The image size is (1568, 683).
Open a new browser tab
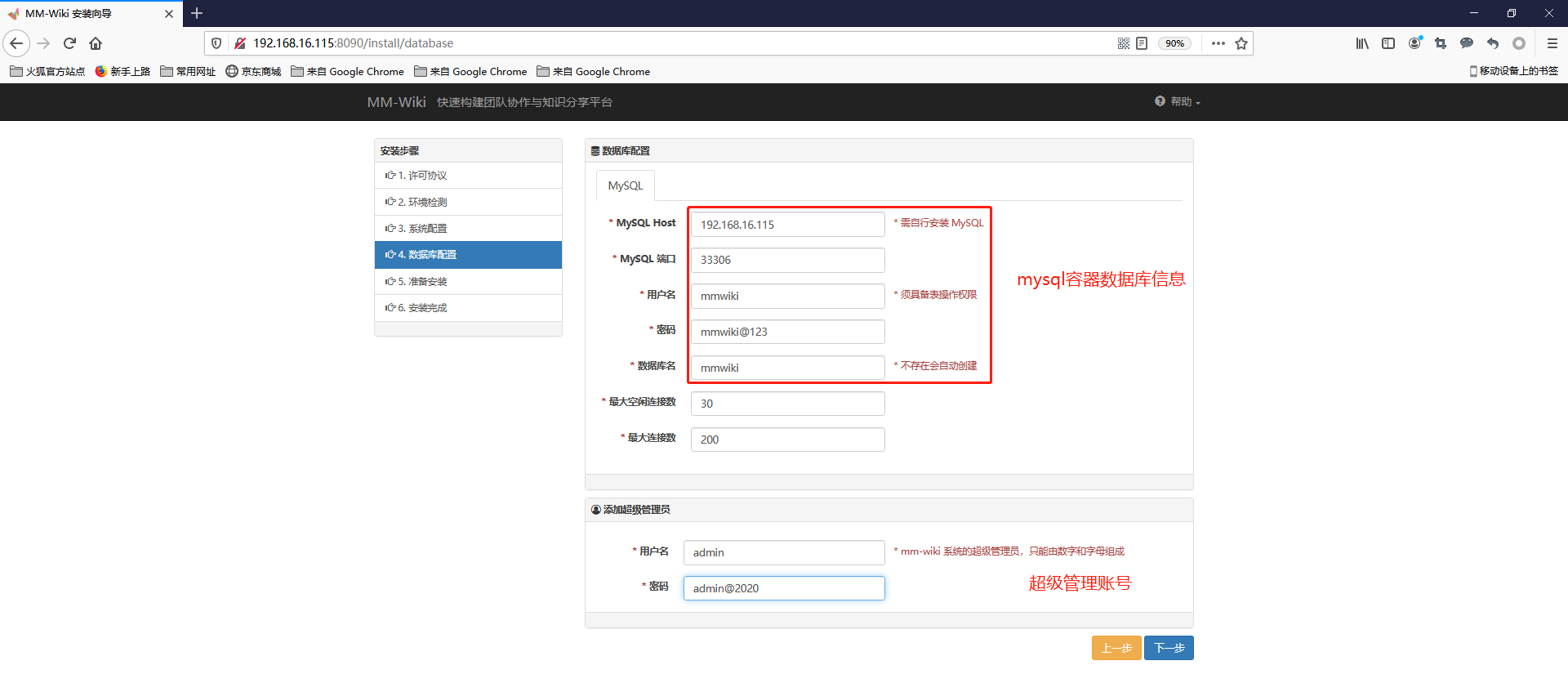197,13
